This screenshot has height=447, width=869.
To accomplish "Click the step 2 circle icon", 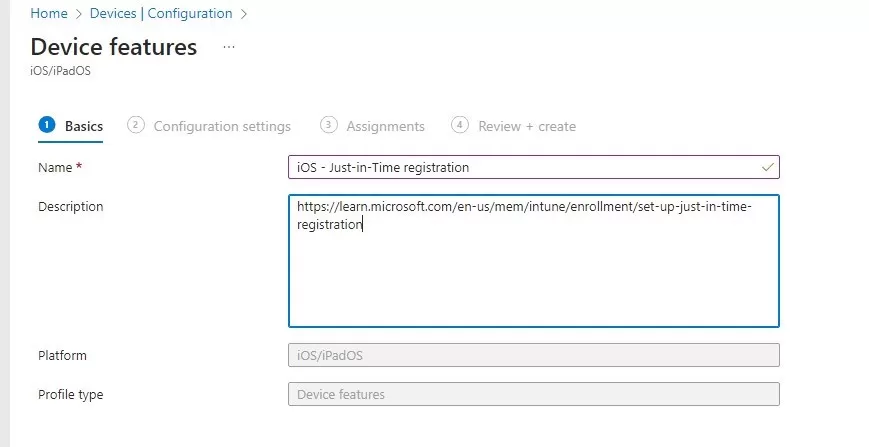I will point(136,125).
